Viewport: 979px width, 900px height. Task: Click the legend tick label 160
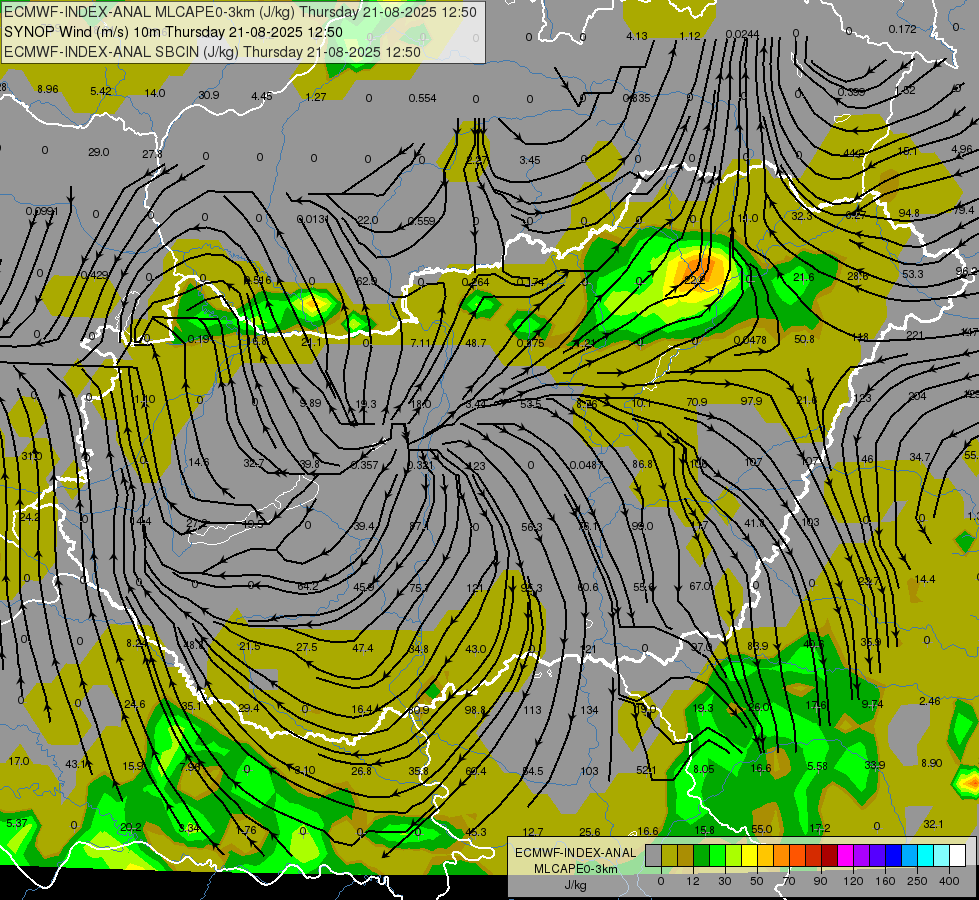[885, 881]
